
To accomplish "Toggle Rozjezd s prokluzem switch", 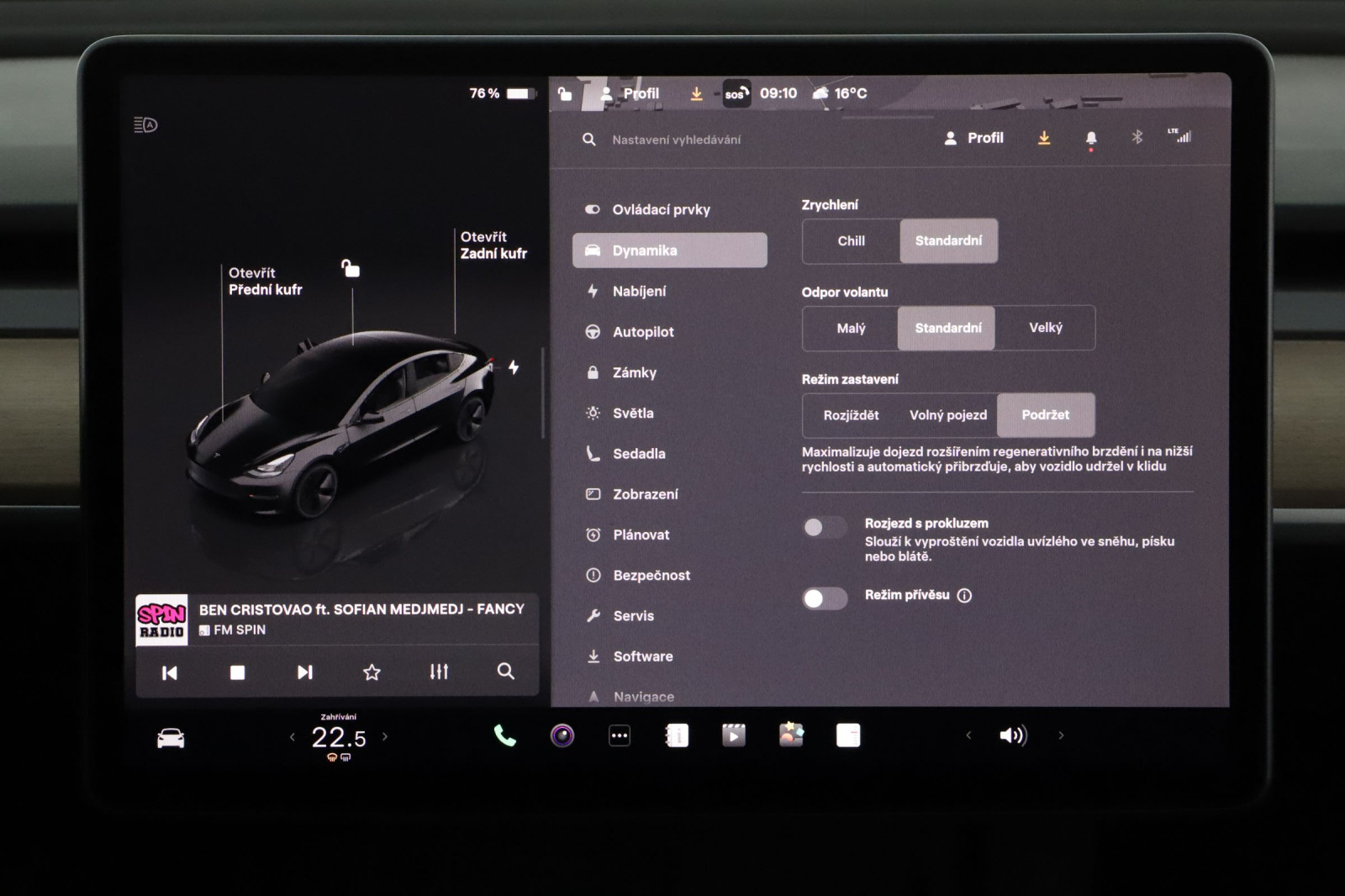I will 825,527.
